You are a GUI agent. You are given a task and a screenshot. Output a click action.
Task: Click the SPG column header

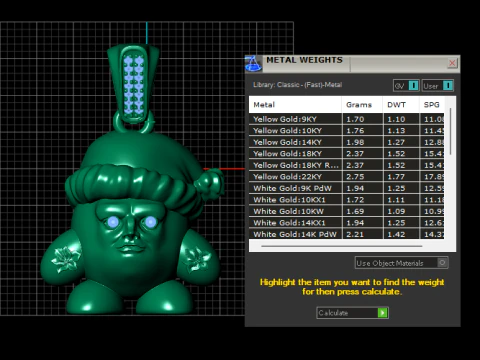(432, 105)
